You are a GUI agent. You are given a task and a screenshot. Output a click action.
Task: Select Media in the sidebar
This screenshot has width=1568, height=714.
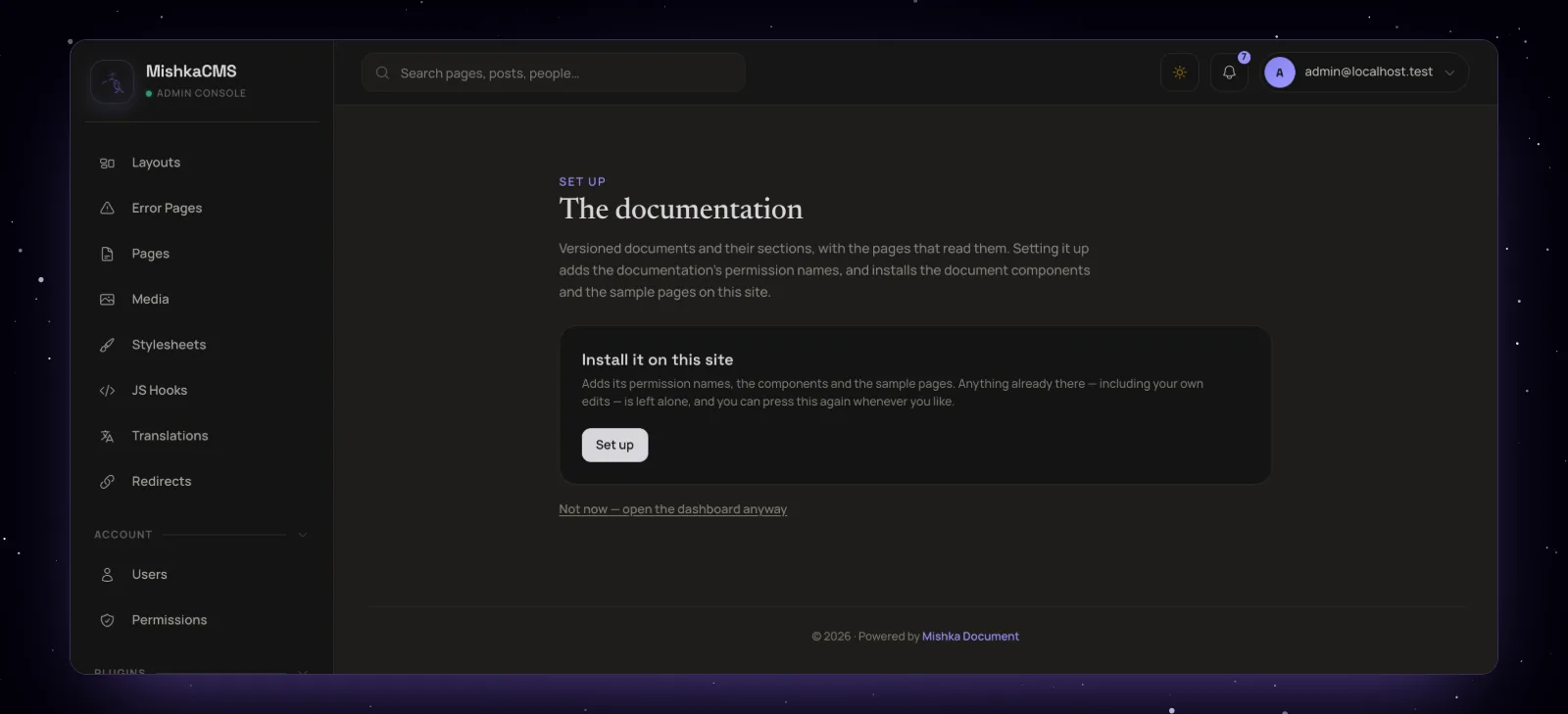[202, 300]
